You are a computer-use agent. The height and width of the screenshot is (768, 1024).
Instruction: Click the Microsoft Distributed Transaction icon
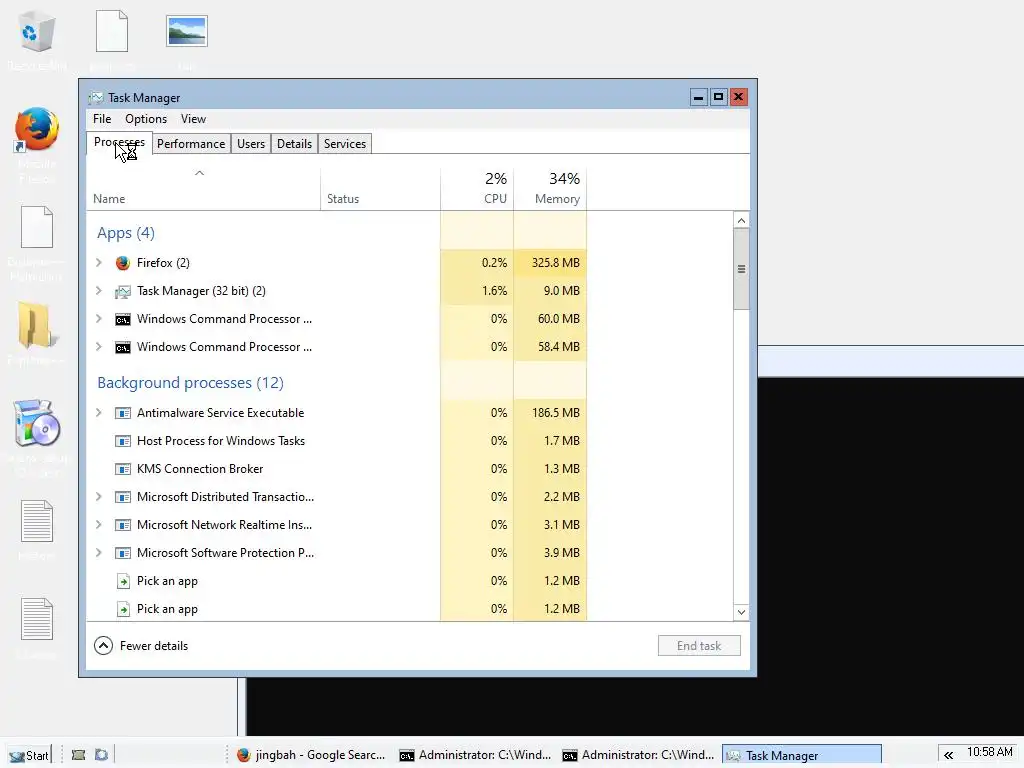coord(123,497)
